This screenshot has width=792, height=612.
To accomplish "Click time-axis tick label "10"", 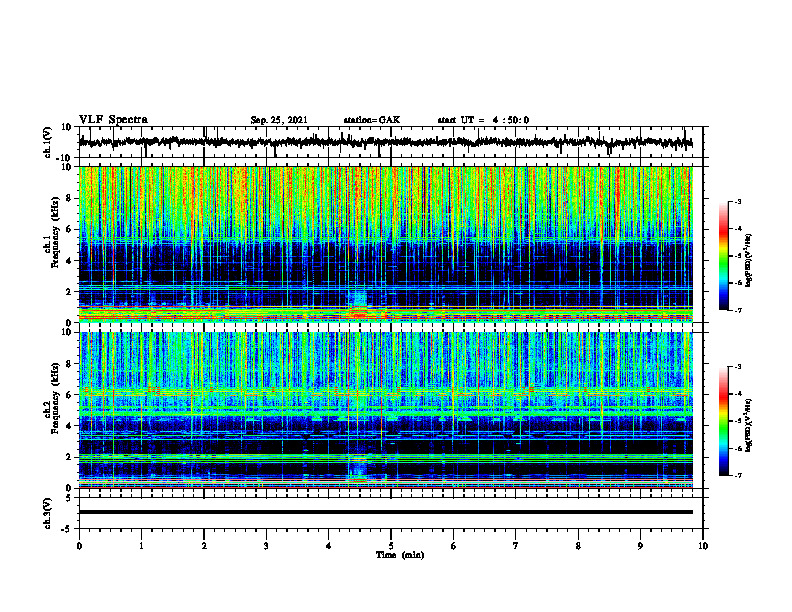I will pos(703,546).
